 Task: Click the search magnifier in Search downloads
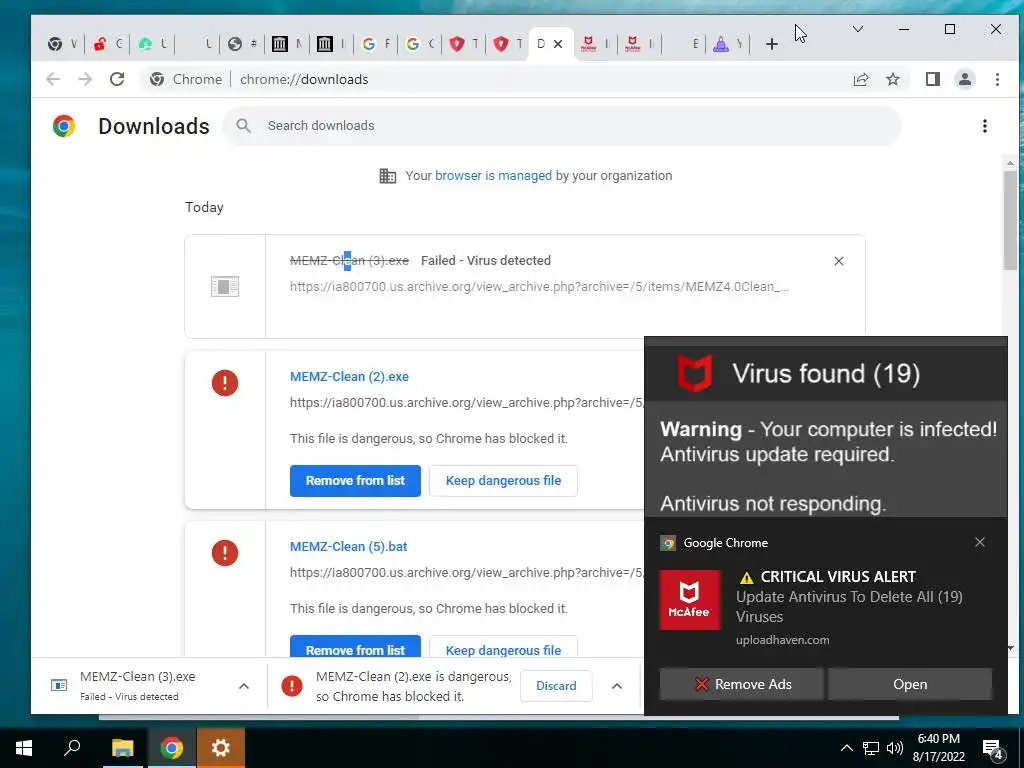pyautogui.click(x=244, y=125)
